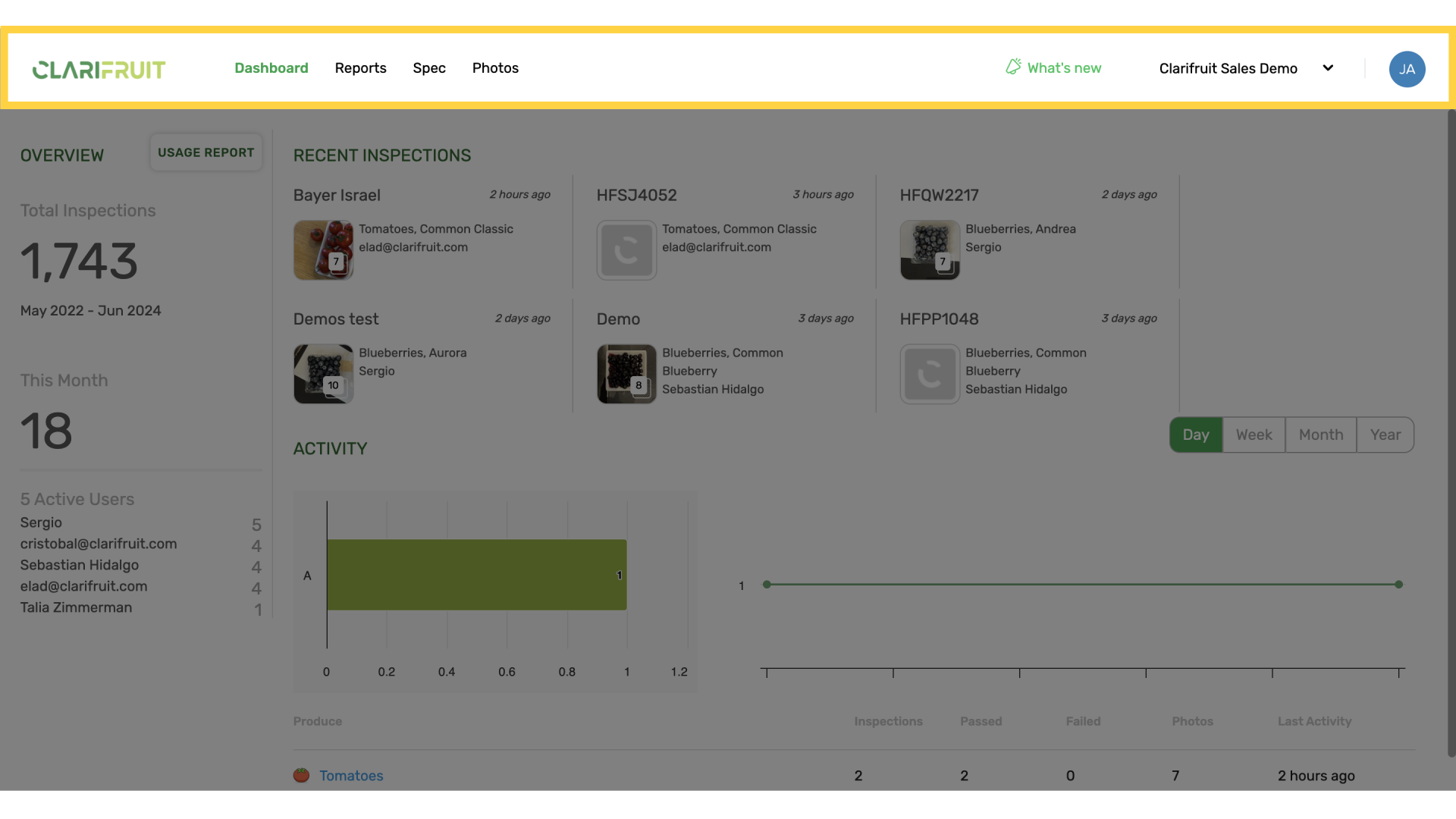Open Bayer Israel tomatoes photo thumbnail

(x=323, y=250)
